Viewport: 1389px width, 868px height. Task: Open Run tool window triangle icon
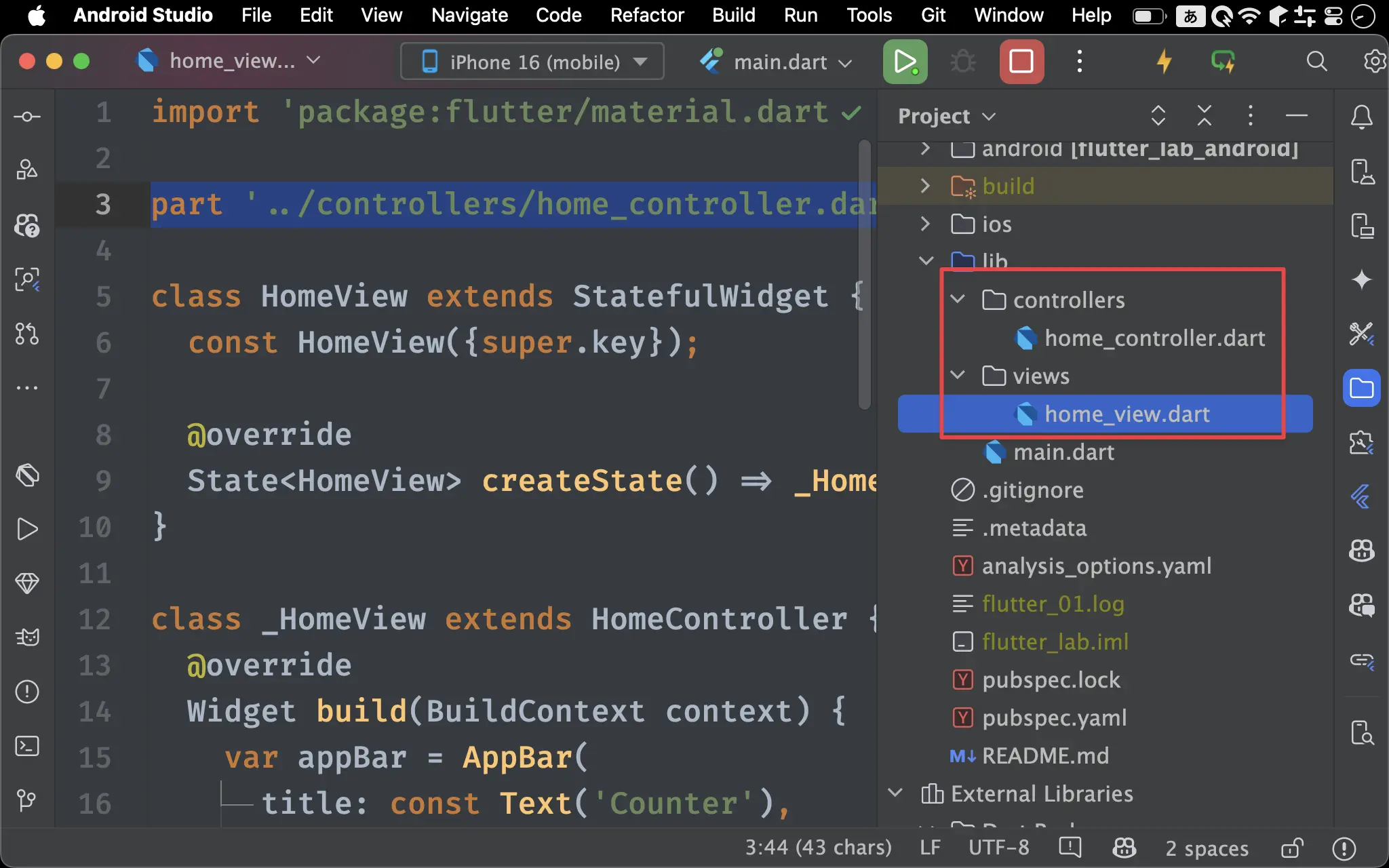[x=27, y=529]
